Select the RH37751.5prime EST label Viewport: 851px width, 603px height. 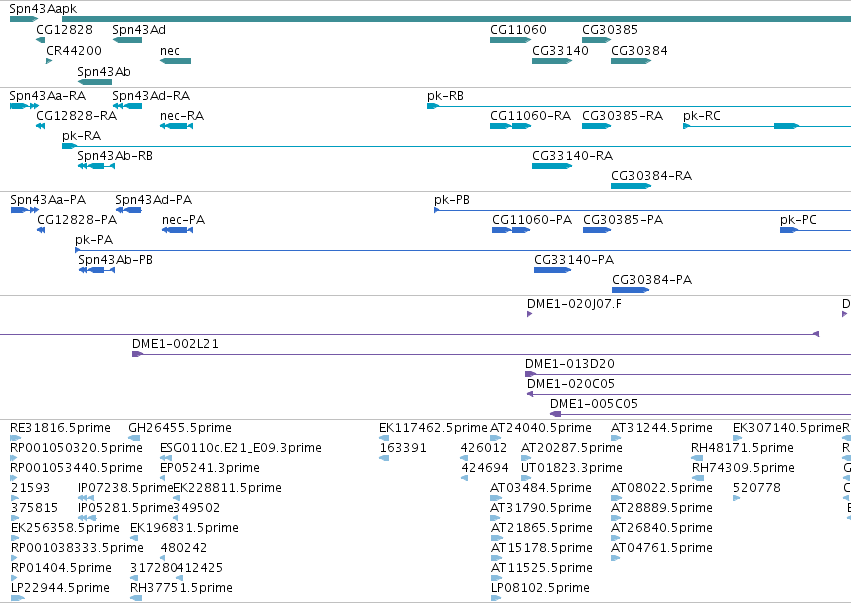pos(181,589)
